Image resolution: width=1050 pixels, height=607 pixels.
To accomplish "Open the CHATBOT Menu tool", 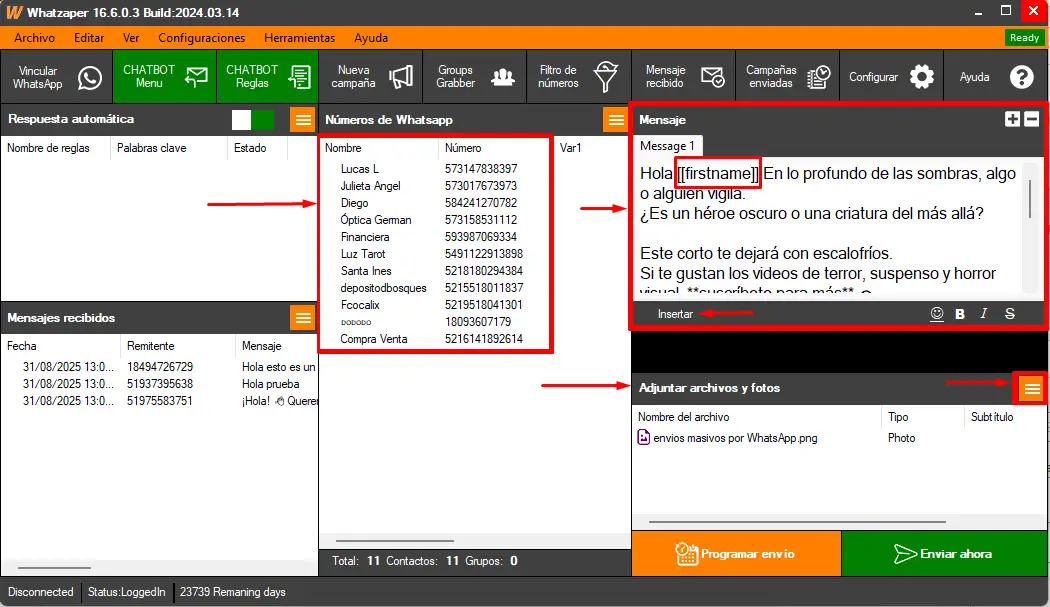I will click(164, 77).
